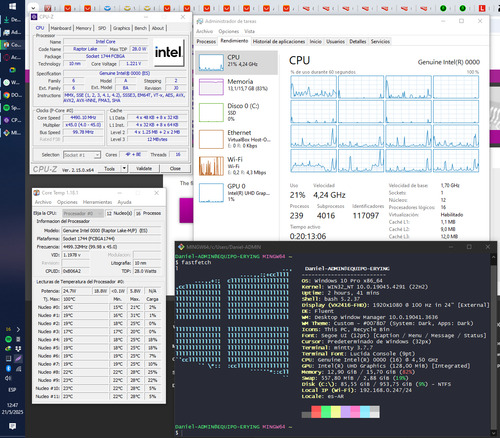This screenshot has width=500, height=438.
Task: Open Herramientas menu in Core Temp
Action: click(x=97, y=202)
